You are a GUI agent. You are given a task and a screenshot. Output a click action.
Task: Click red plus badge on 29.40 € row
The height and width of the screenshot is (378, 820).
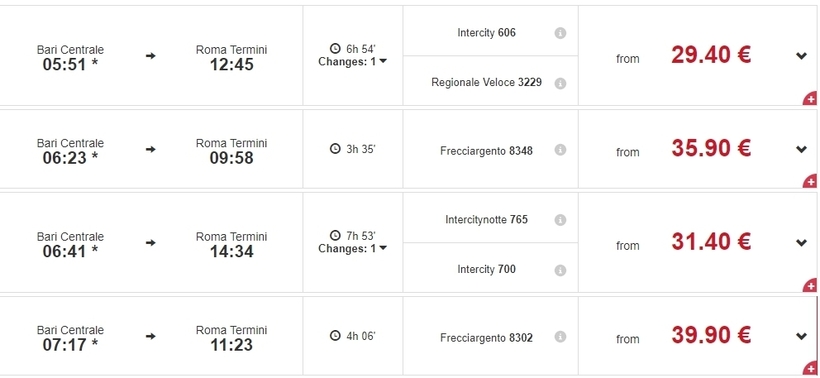[x=811, y=98]
